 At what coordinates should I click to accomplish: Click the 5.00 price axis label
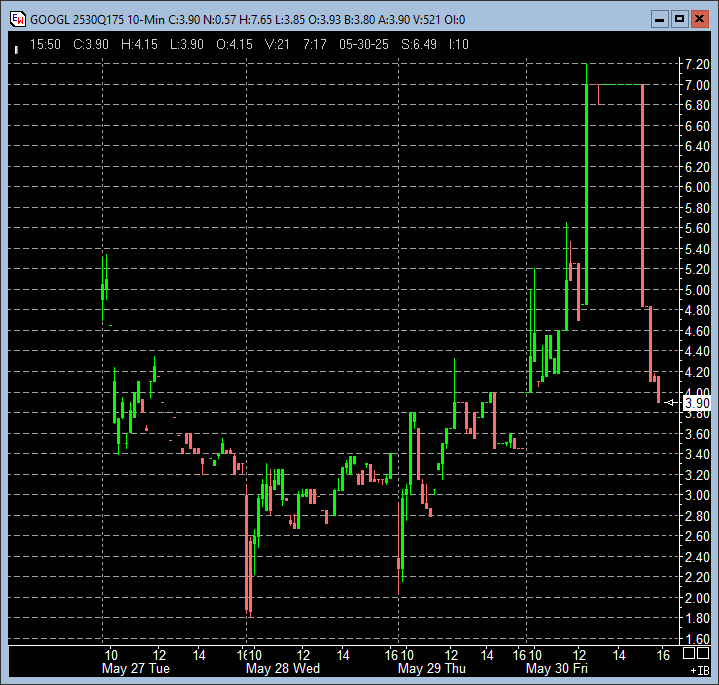(697, 290)
